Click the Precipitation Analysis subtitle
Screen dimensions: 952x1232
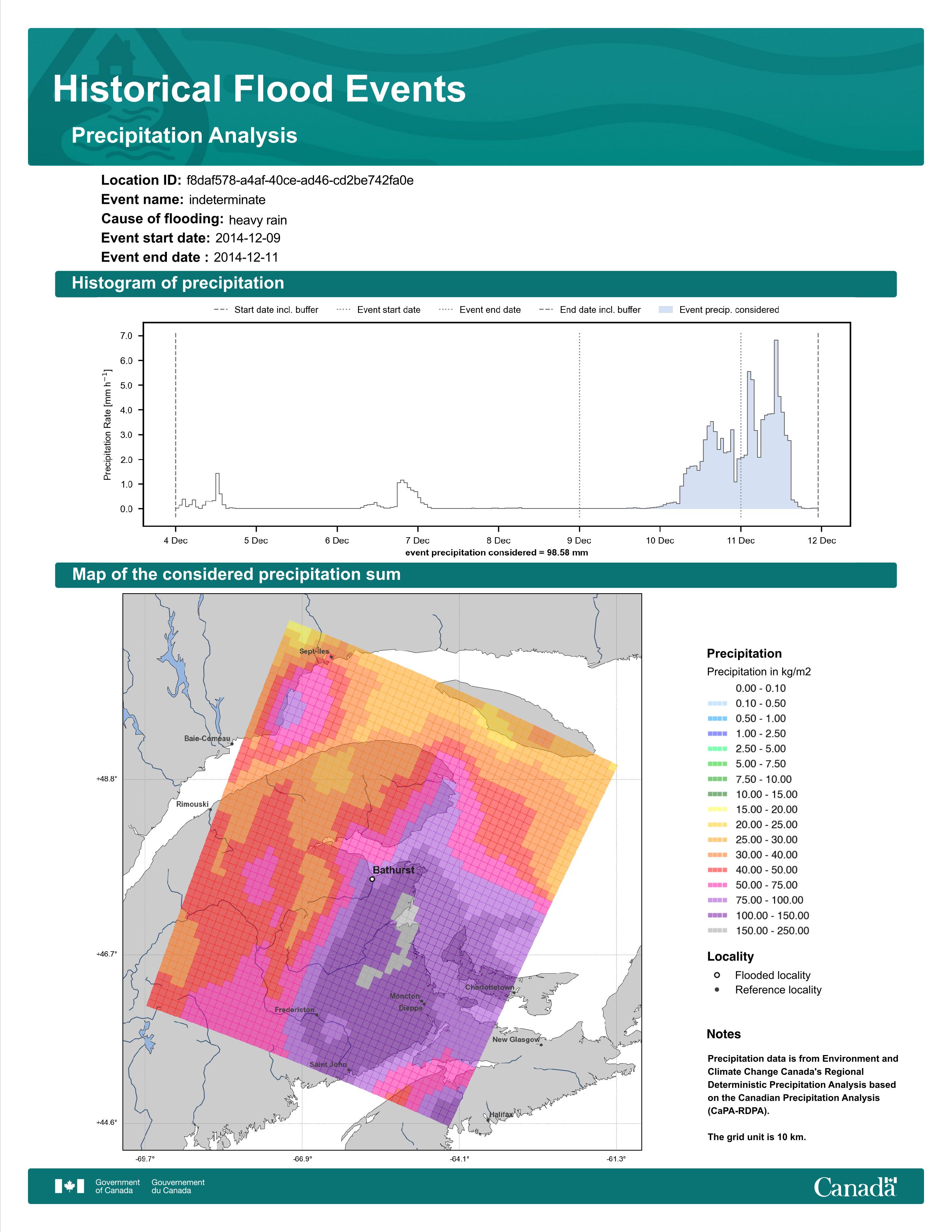tap(184, 136)
